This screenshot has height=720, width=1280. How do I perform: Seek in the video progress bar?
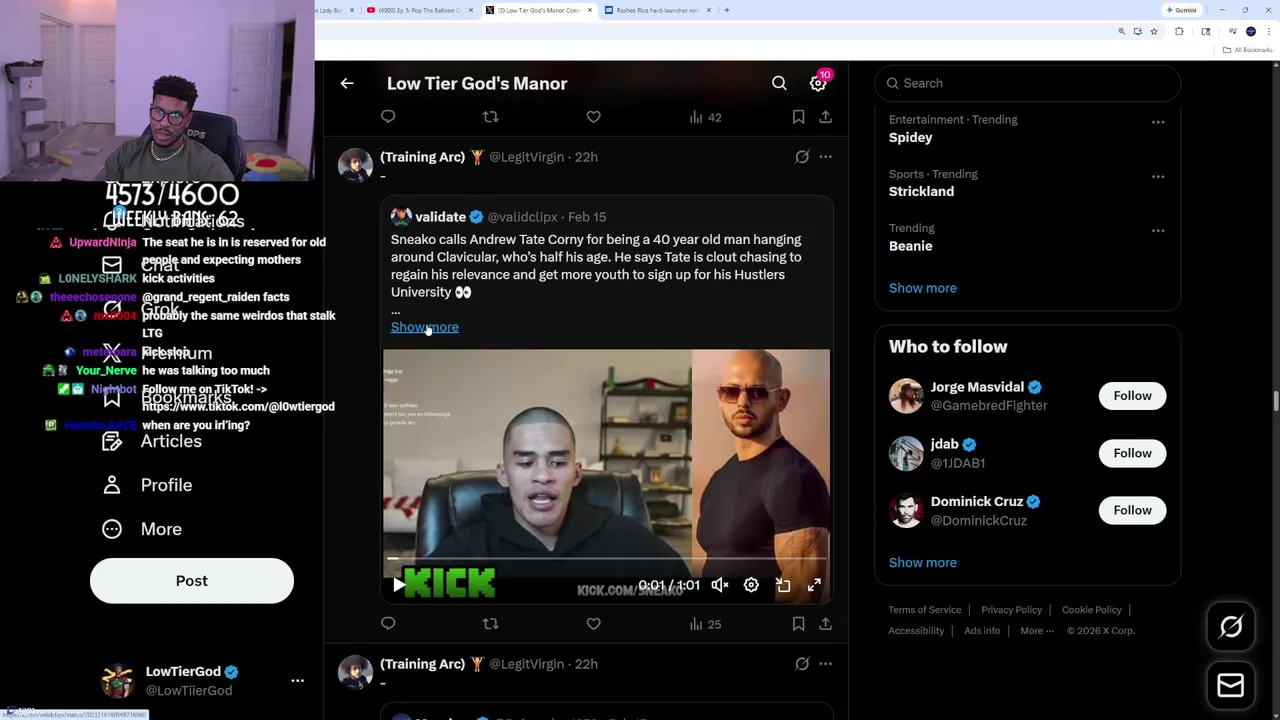click(606, 559)
